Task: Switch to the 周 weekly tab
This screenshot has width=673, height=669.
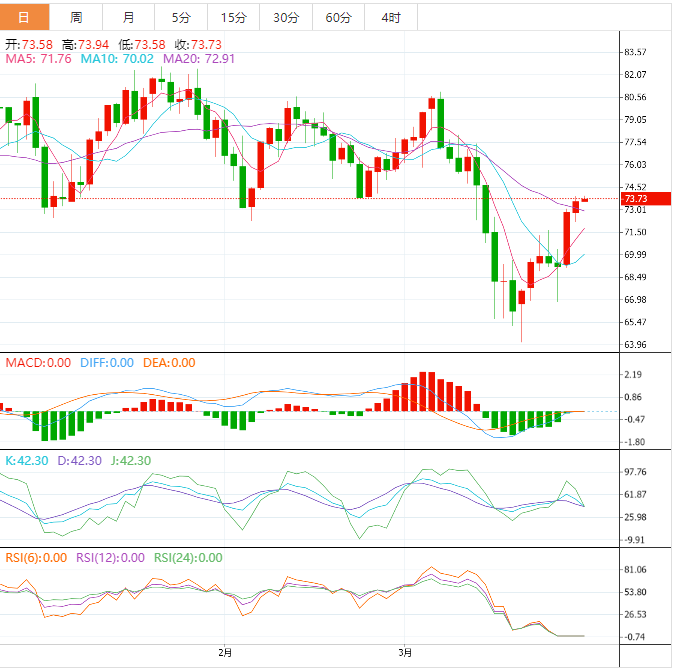Action: [77, 17]
